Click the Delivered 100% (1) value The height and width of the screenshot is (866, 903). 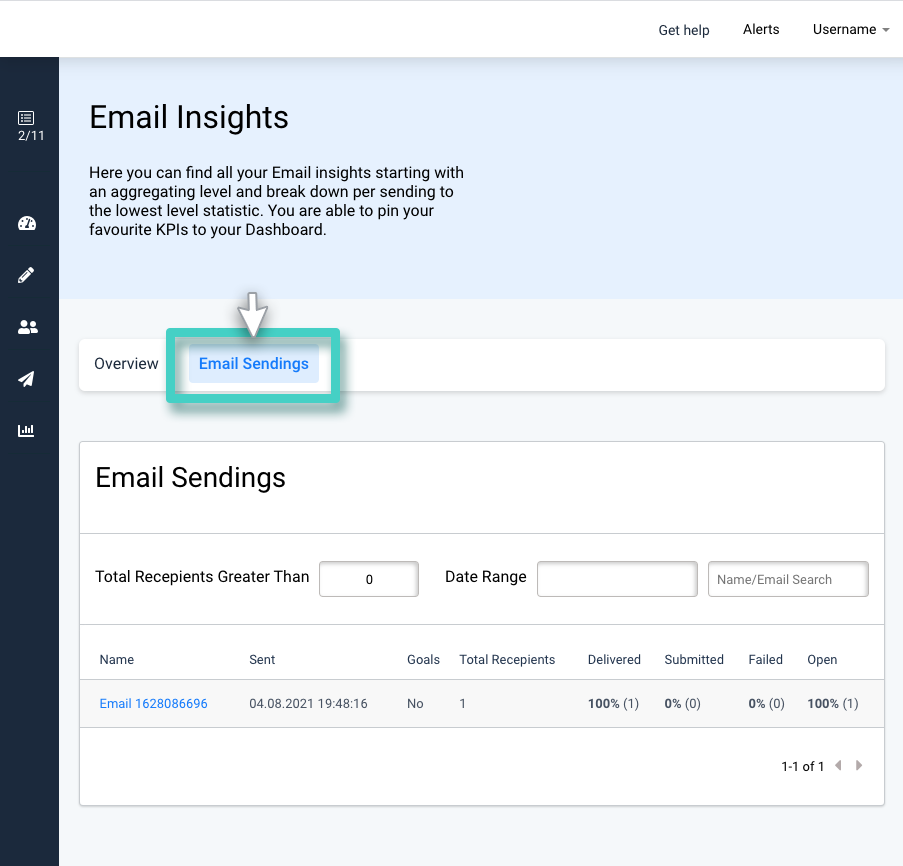[613, 704]
